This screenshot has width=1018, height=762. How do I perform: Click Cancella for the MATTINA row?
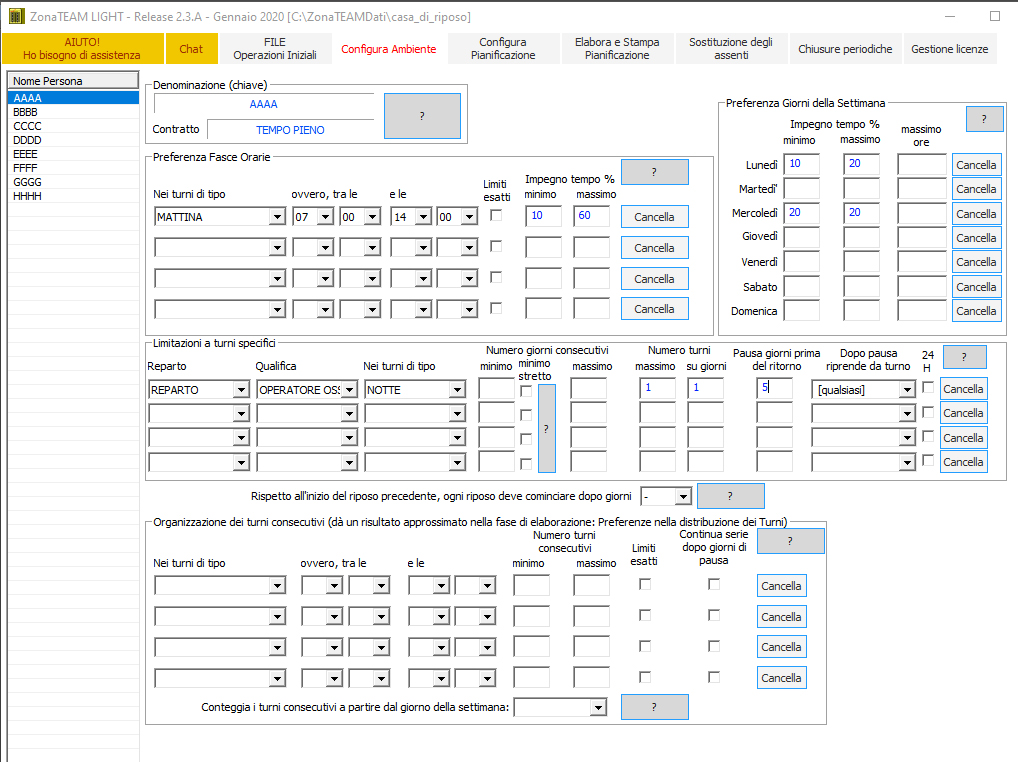[x=654, y=217]
